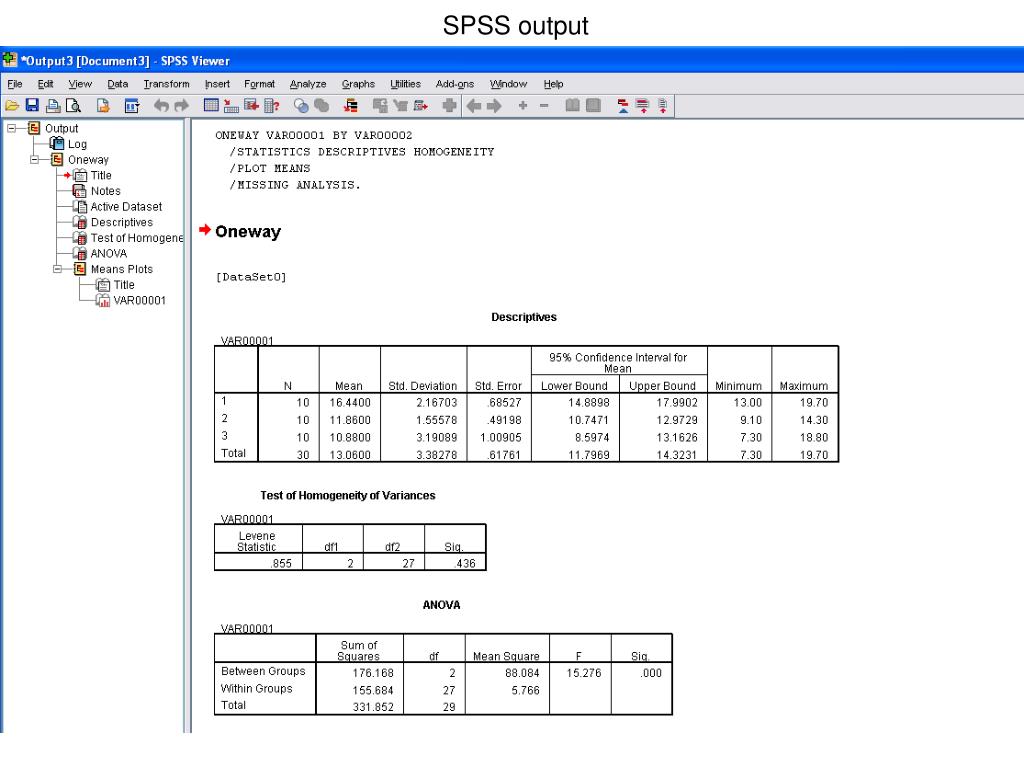The height and width of the screenshot is (768, 1024).
Task: Open the Insert menu
Action: tap(217, 84)
